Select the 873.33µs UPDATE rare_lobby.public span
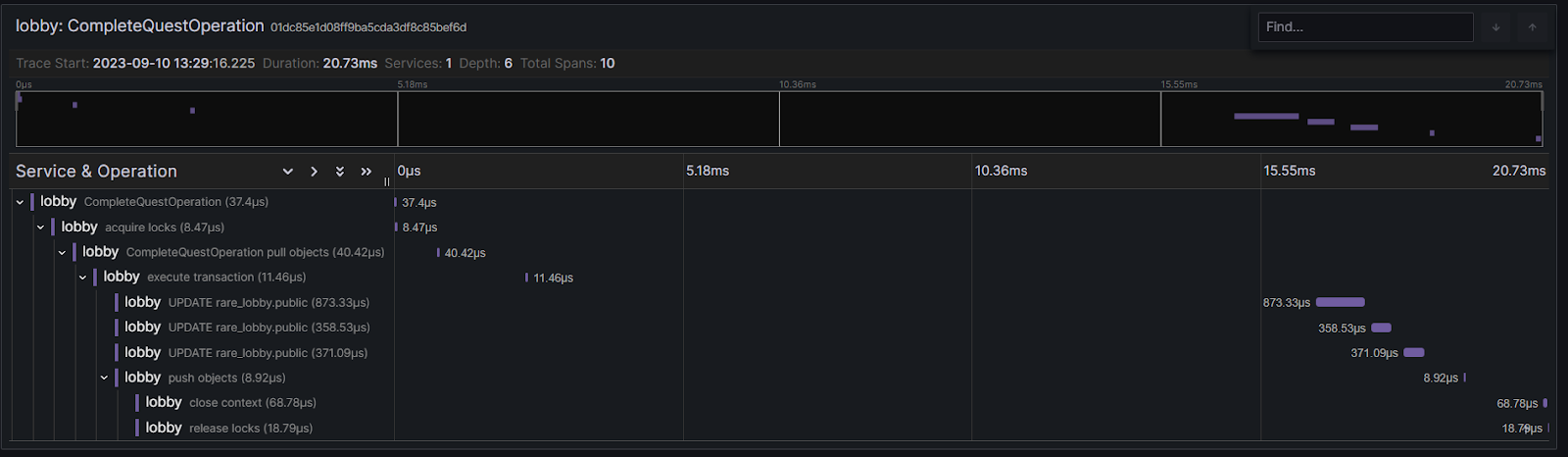The height and width of the screenshot is (457, 1568). pos(268,303)
